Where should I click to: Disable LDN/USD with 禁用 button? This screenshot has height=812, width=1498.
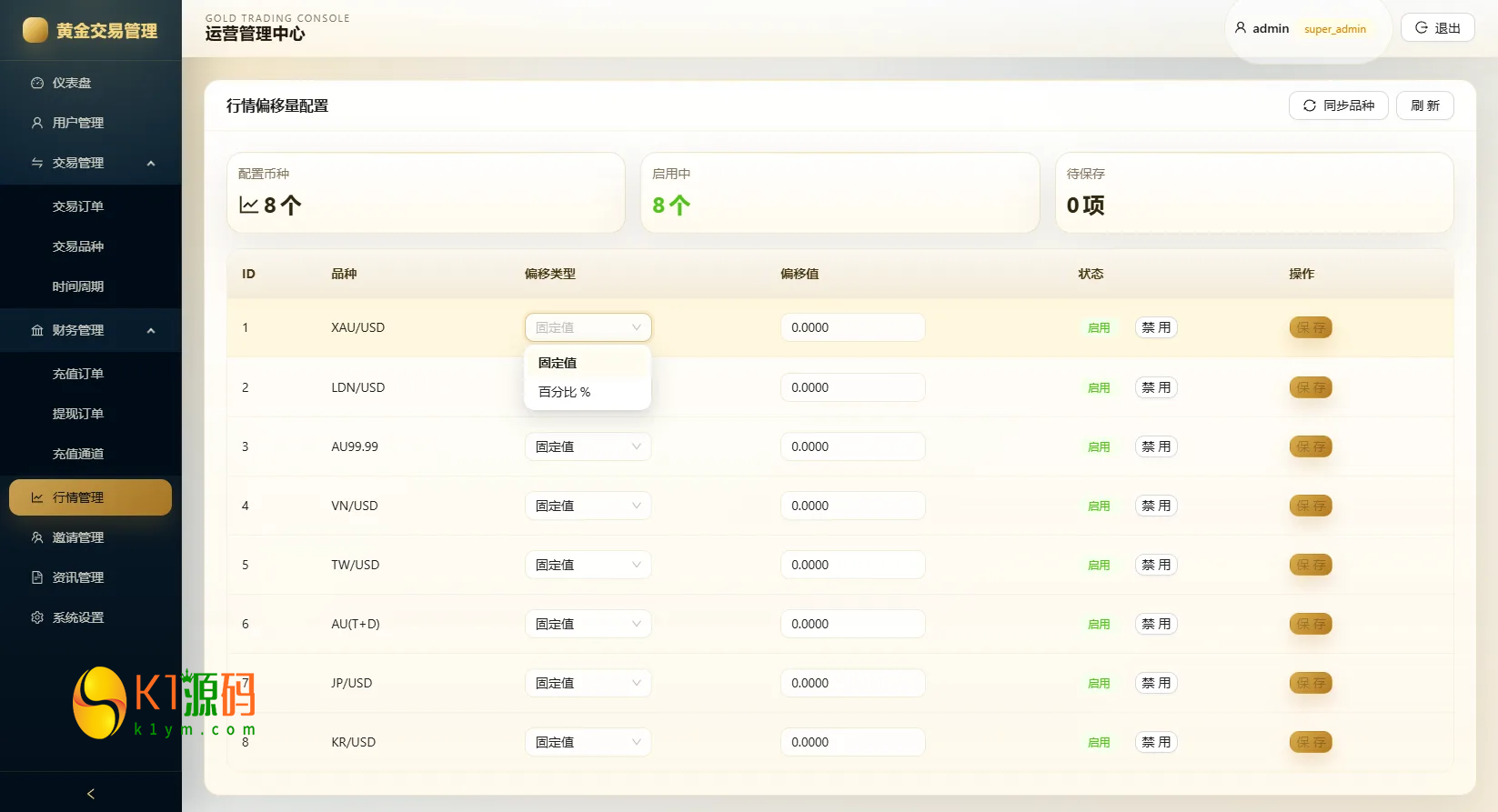1156,387
